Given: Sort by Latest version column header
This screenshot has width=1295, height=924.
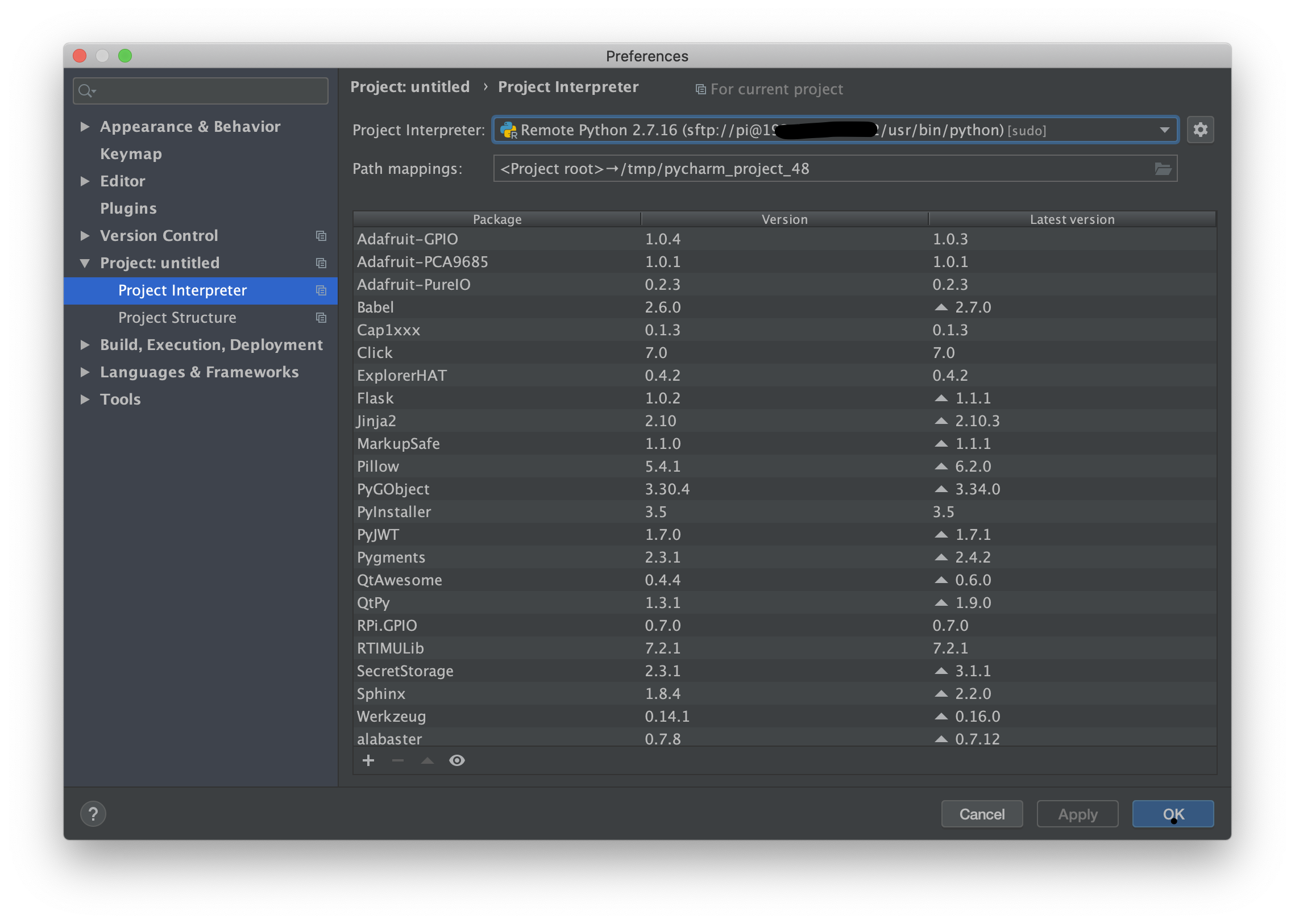Looking at the screenshot, I should pos(1072,219).
